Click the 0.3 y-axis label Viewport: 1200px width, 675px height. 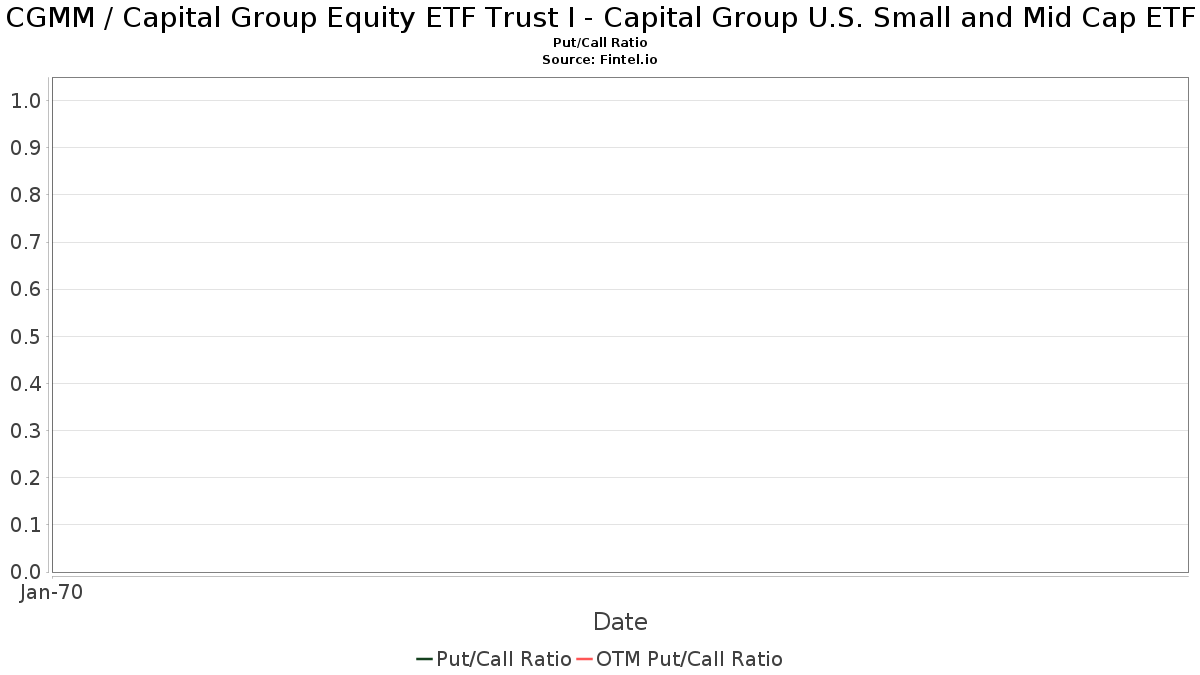25,430
